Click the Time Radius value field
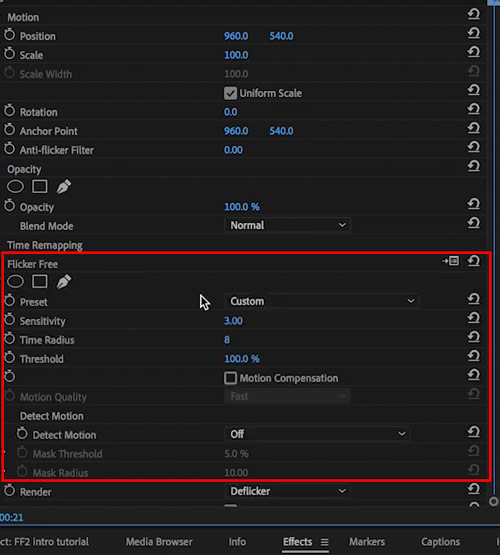Screen dimensions: 500x555 [x=227, y=340]
